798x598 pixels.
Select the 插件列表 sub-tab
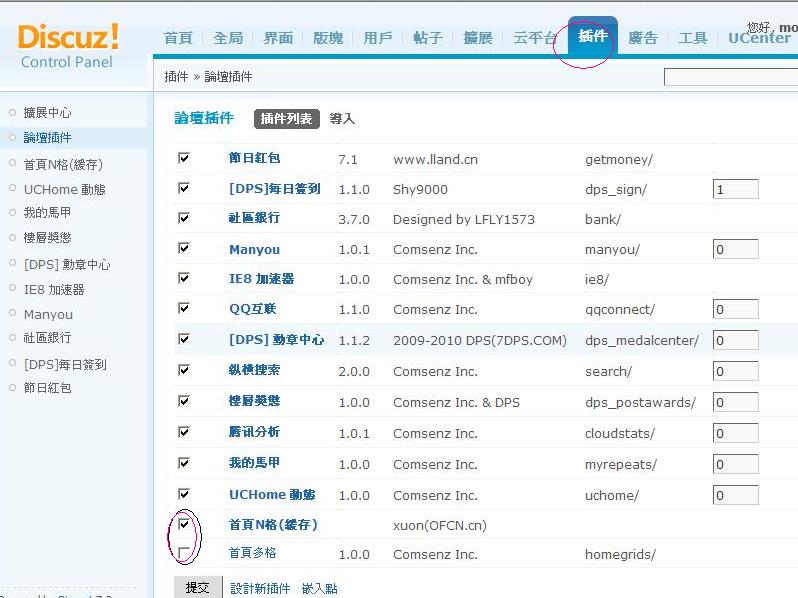(287, 119)
